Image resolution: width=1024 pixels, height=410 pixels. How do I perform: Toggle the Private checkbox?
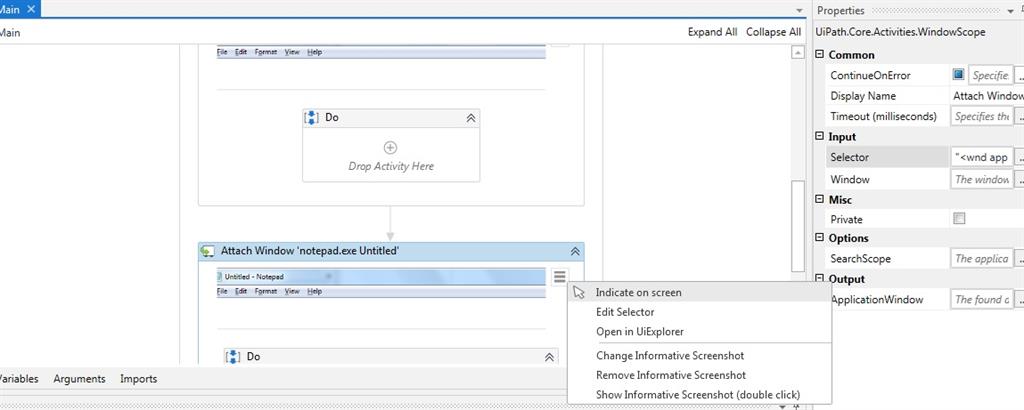coord(959,219)
